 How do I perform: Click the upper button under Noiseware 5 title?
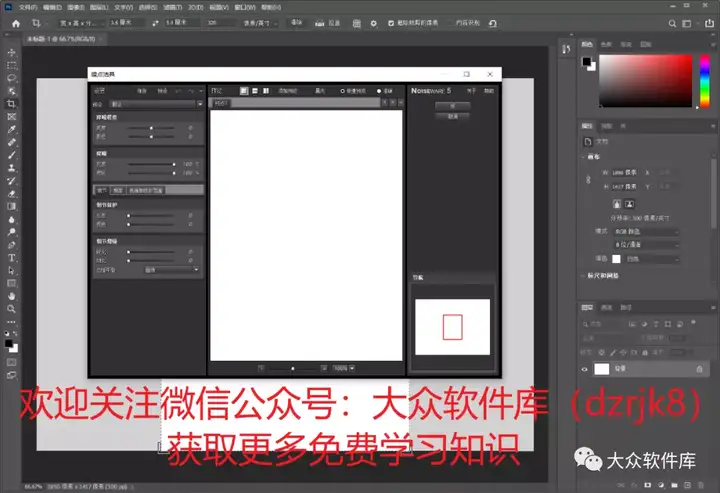coord(452,106)
